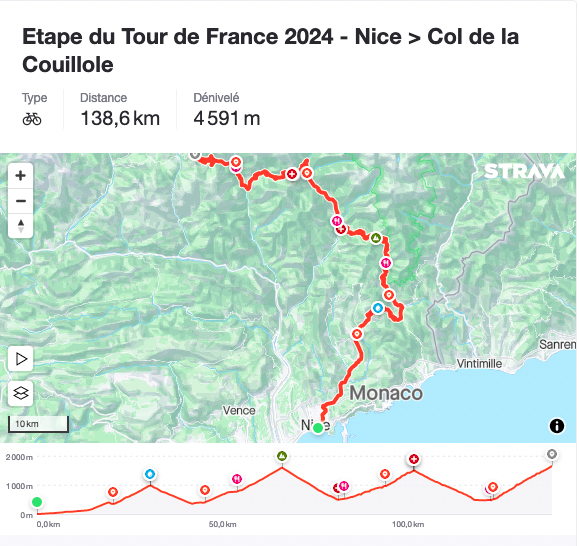Reset map compass orientation

(x=21, y=226)
